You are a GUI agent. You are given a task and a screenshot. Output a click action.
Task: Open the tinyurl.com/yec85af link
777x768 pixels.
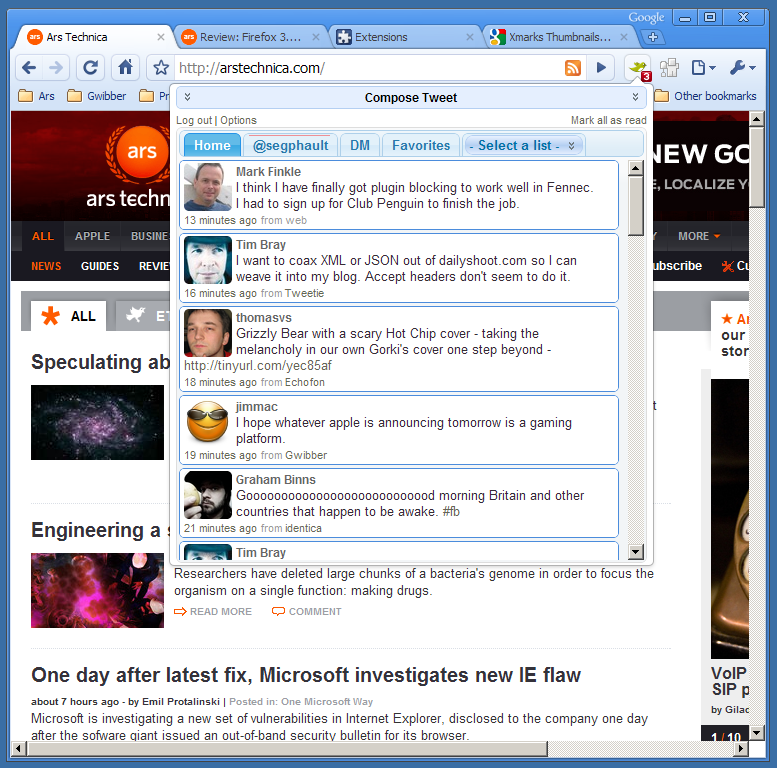tap(258, 366)
